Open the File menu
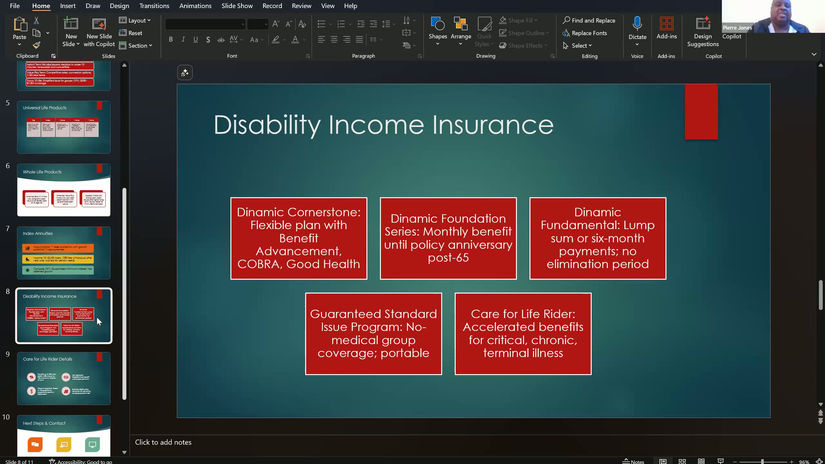This screenshot has width=825, height=464. coord(15,6)
